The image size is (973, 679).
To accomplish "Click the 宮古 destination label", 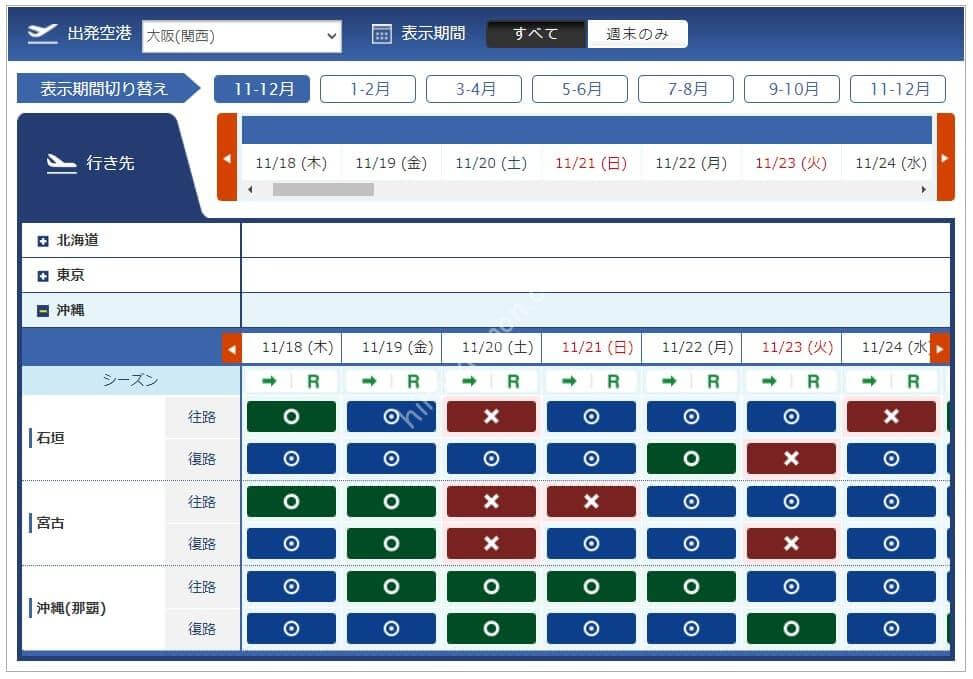I will [x=50, y=523].
